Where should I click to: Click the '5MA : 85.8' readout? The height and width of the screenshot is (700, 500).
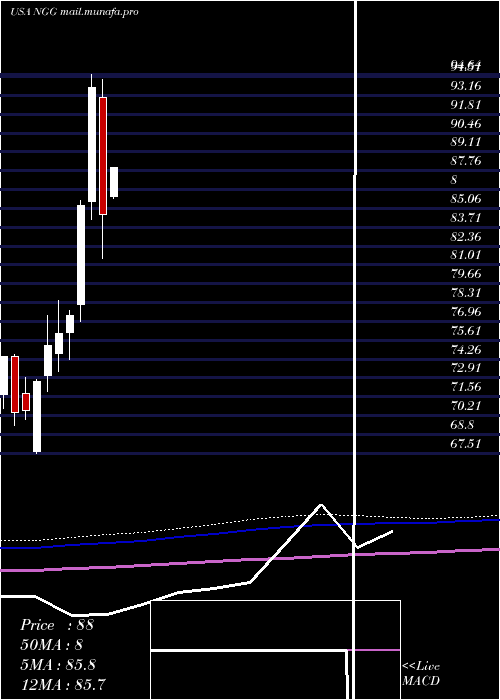[x=57, y=665]
